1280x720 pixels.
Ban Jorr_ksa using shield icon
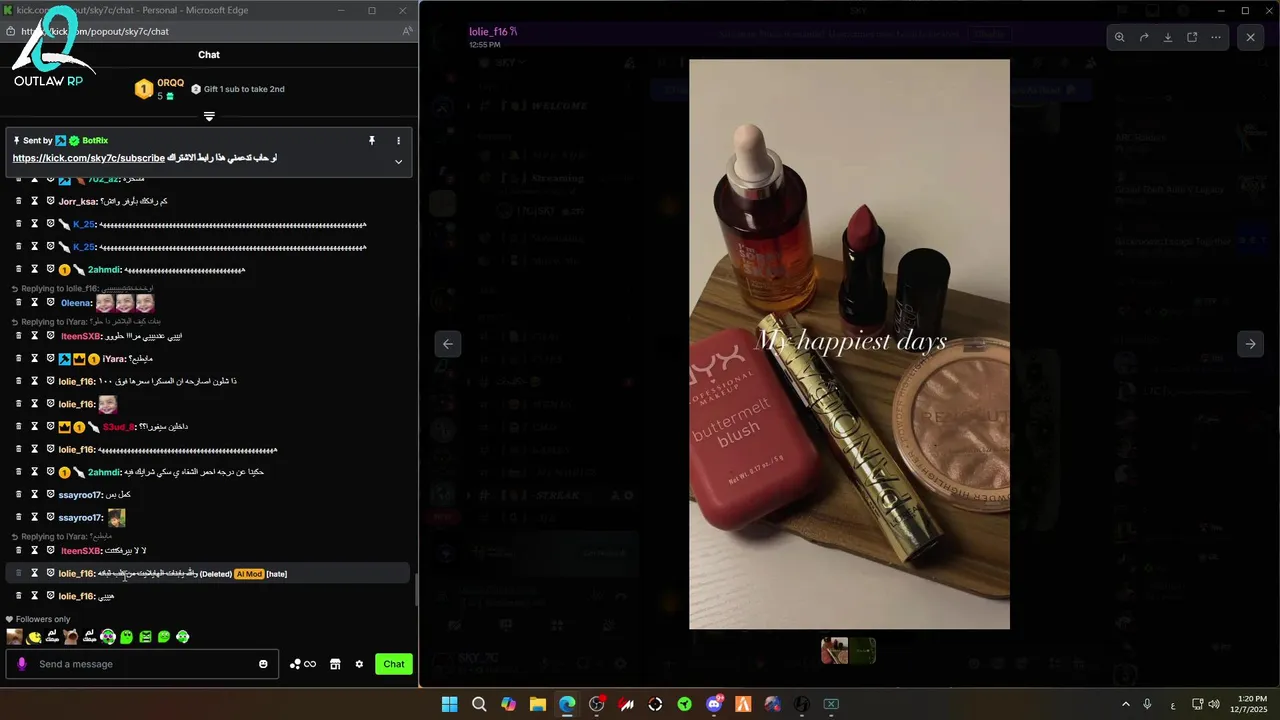(50, 201)
